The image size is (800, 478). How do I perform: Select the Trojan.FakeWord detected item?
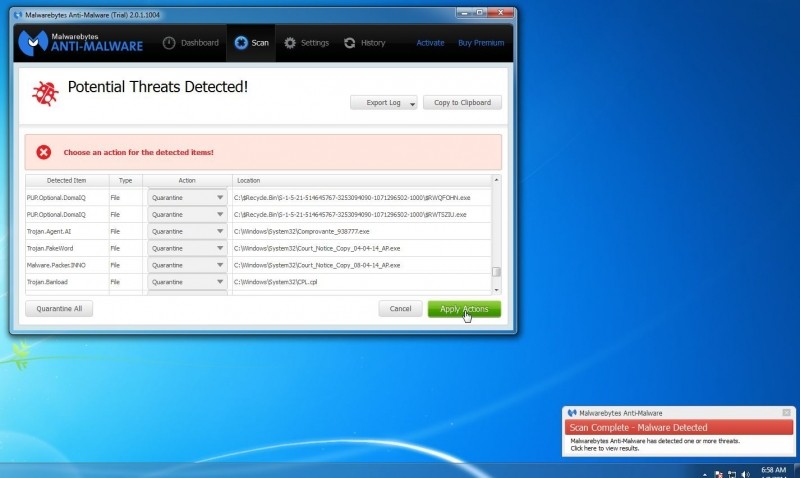[50, 248]
